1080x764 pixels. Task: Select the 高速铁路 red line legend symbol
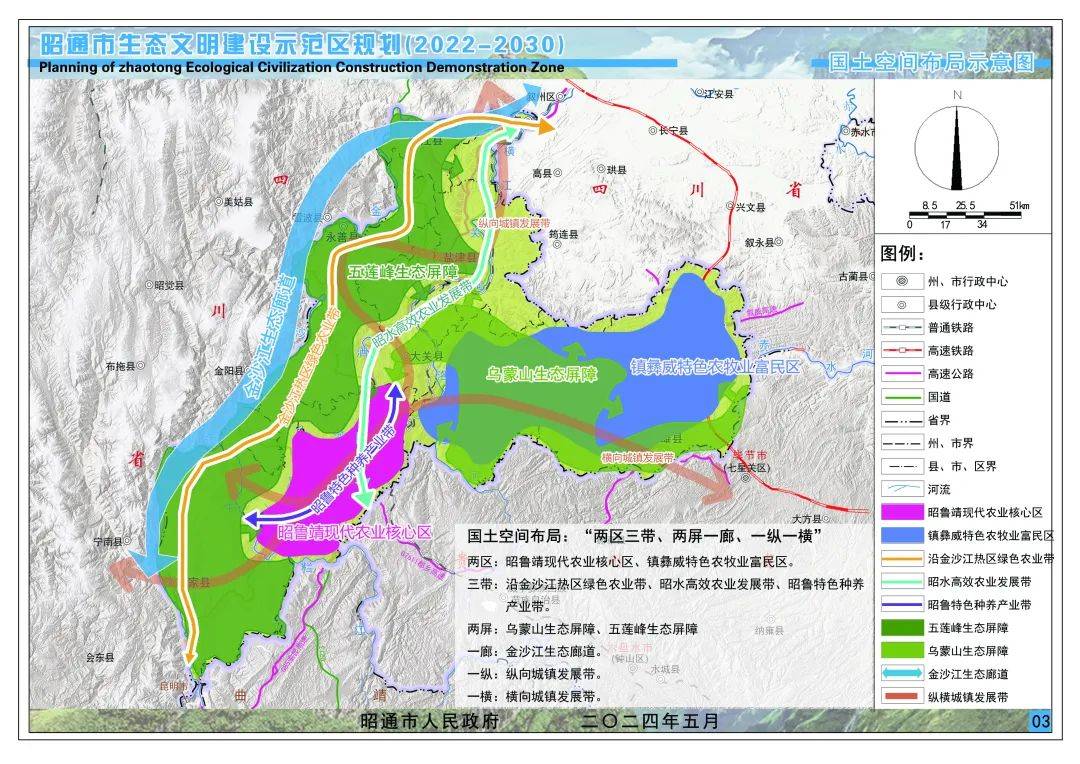902,351
